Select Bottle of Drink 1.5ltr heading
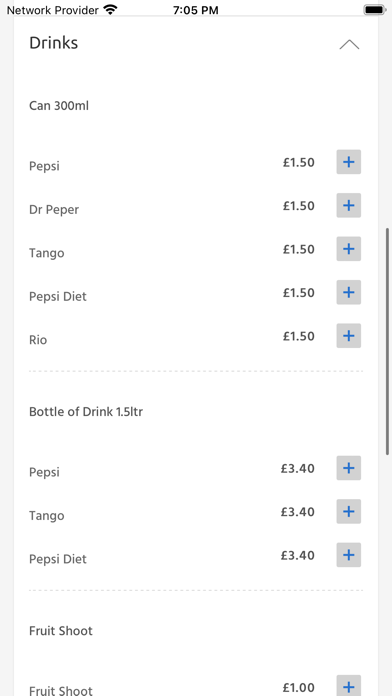Screen dimensions: 392x696 [x=86, y=412]
